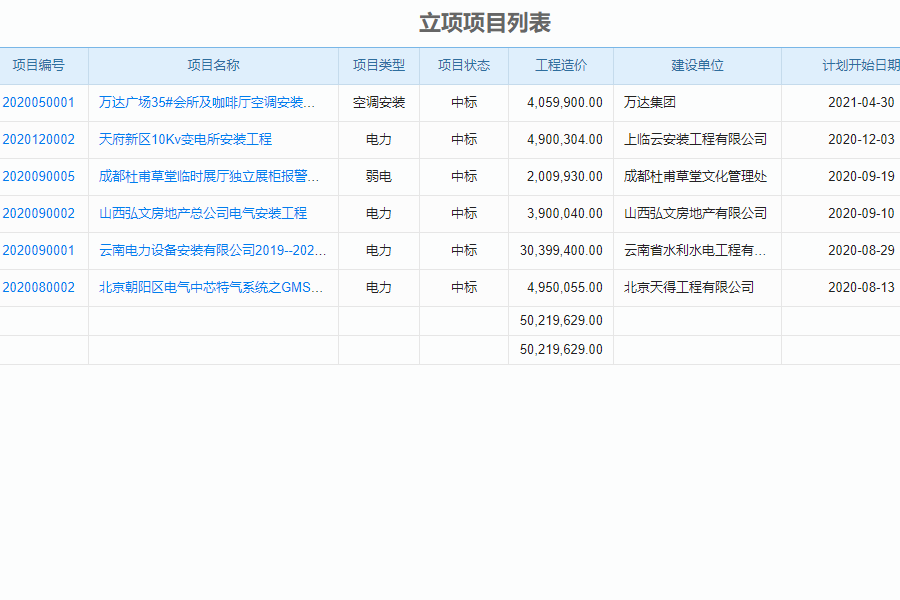
Task: Open 云南电力设备安装有限公司2019 project name
Action: [x=212, y=251]
